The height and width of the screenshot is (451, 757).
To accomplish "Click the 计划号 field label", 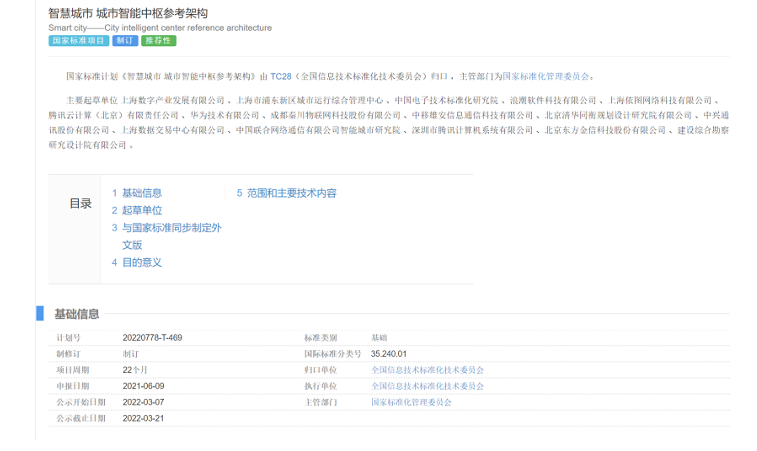I will 68,338.
